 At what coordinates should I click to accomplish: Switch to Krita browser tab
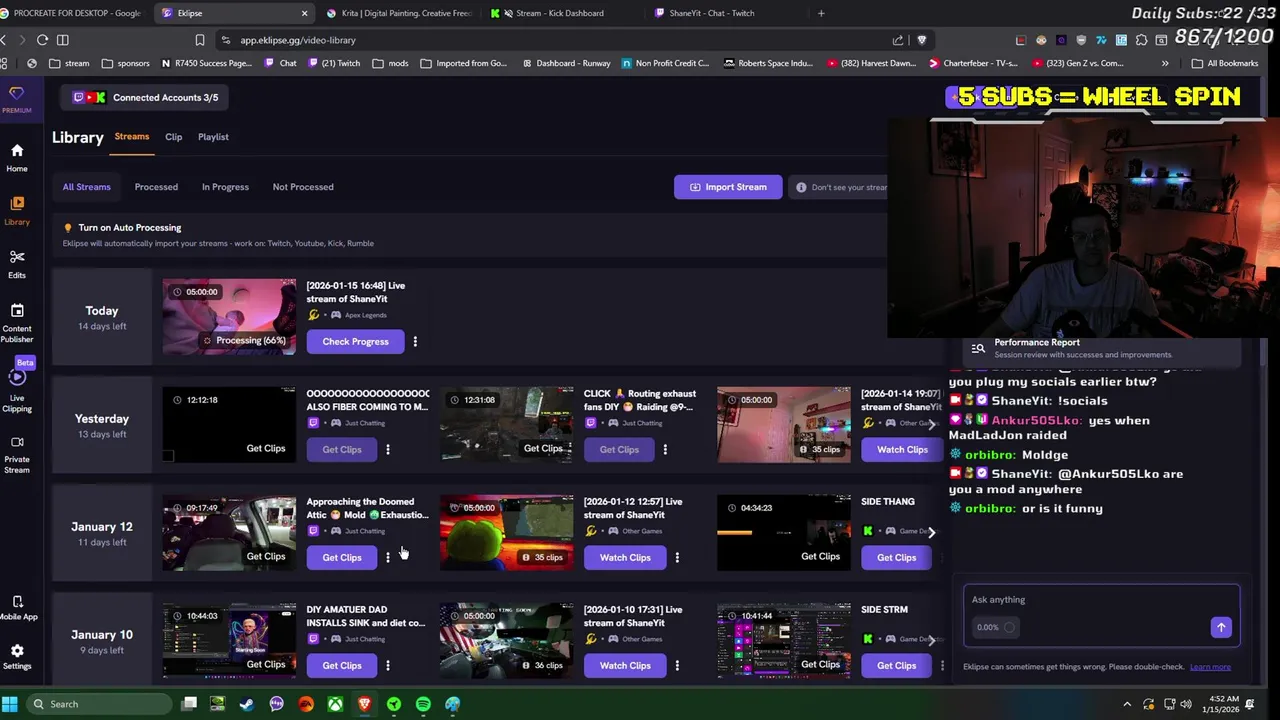tap(398, 13)
